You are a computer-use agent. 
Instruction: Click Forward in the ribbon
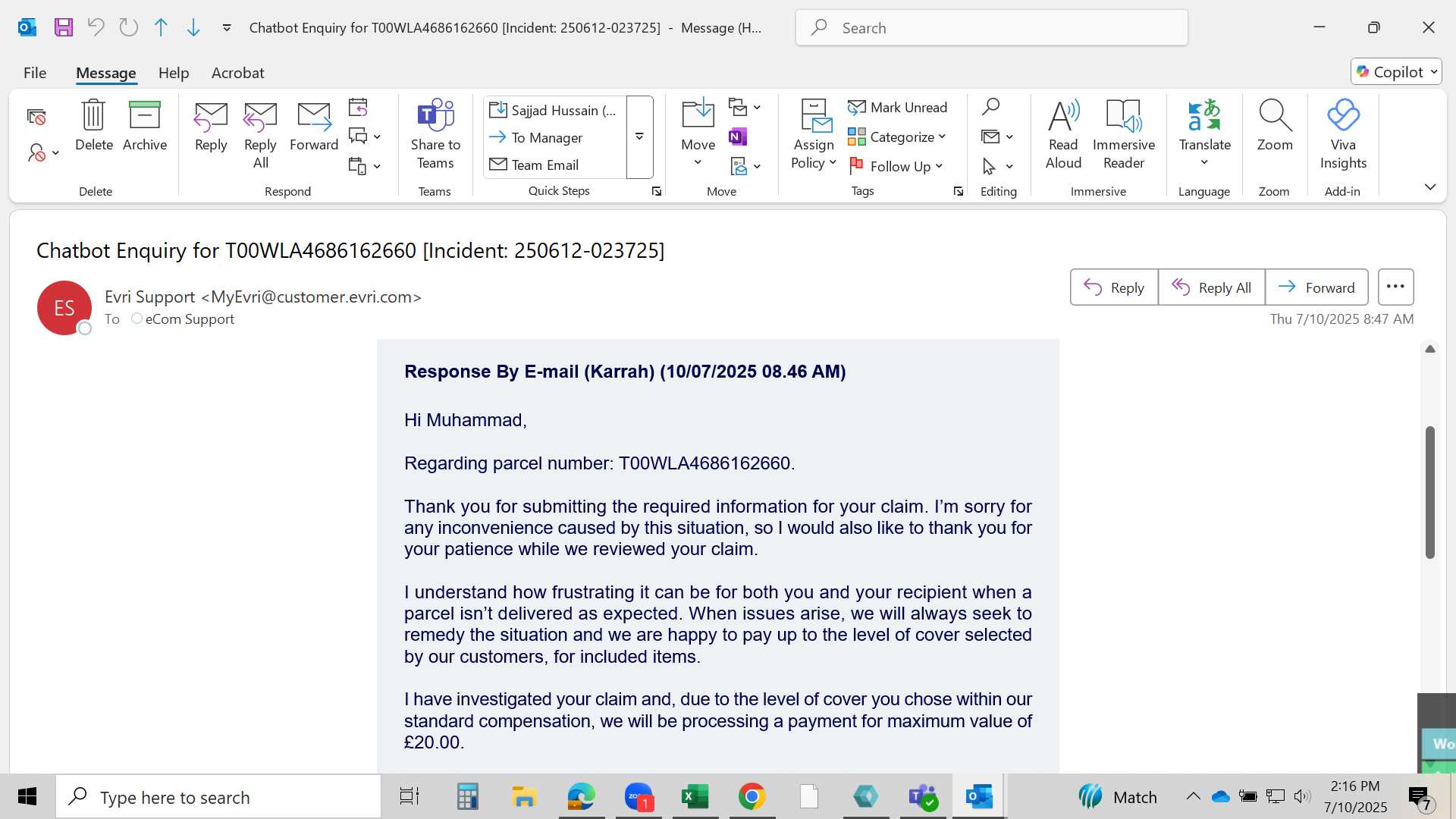314,126
